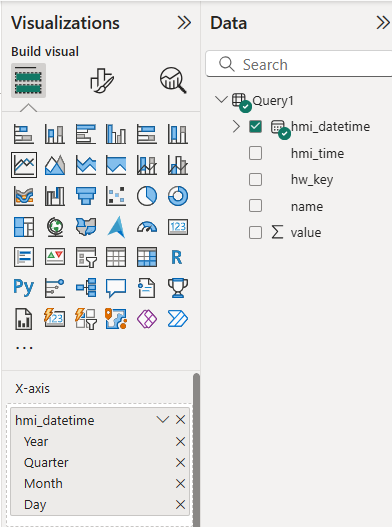Select the 100% stacked bar chart visual
This screenshot has width=392, height=527.
(x=147, y=134)
